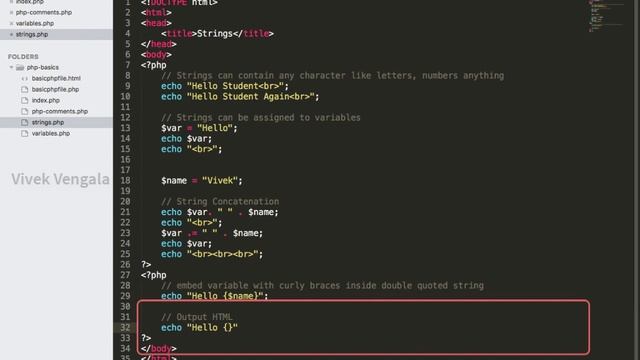This screenshot has height=360, width=640.
Task: Click the FOLDERS sidebar heading
Action: tap(23, 57)
